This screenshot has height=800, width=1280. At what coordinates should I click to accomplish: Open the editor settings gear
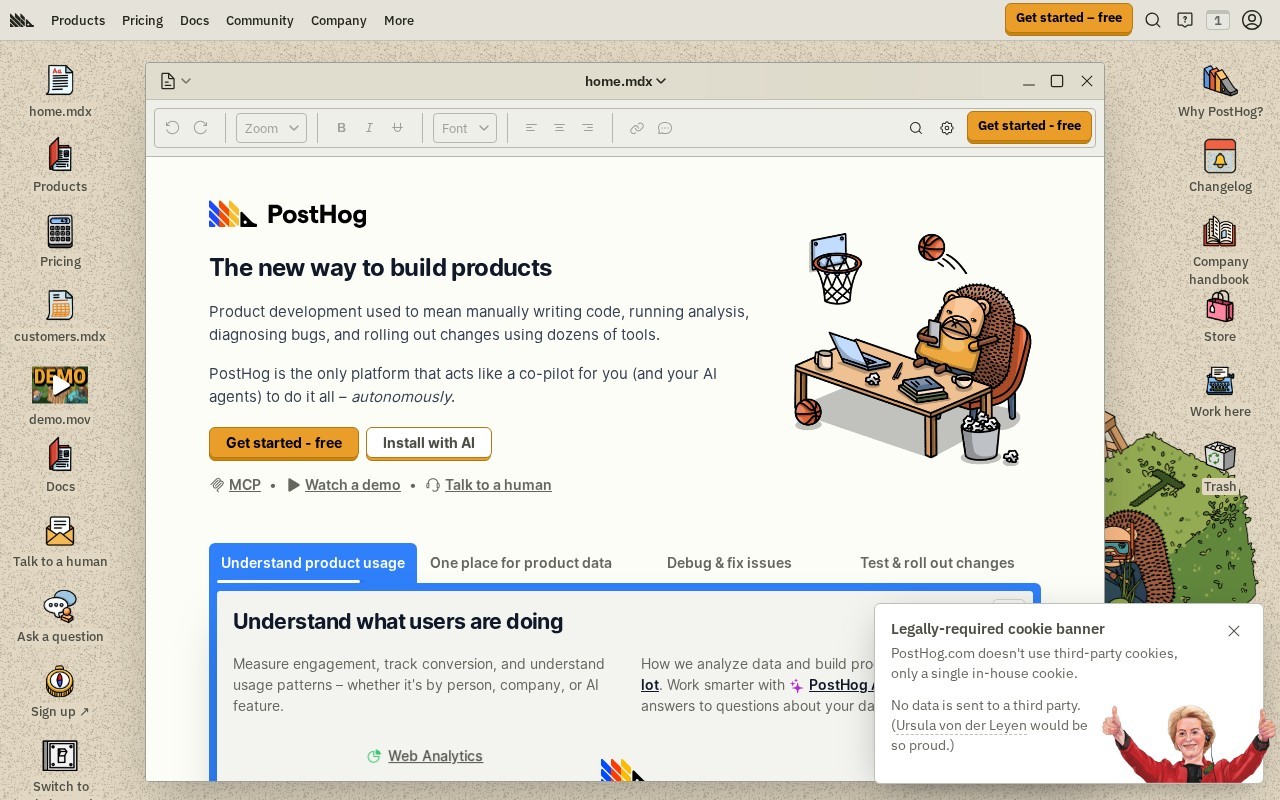click(947, 128)
